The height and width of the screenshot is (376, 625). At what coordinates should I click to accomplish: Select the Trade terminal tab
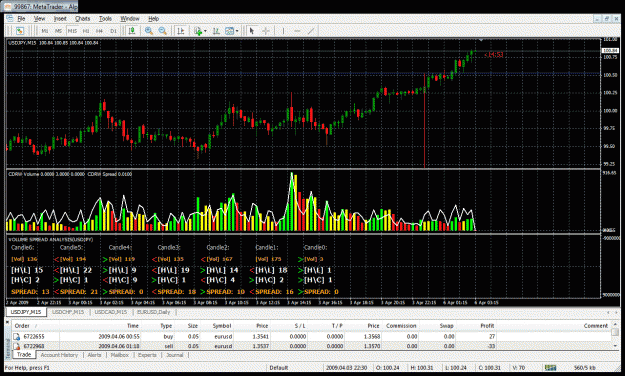click(x=24, y=354)
